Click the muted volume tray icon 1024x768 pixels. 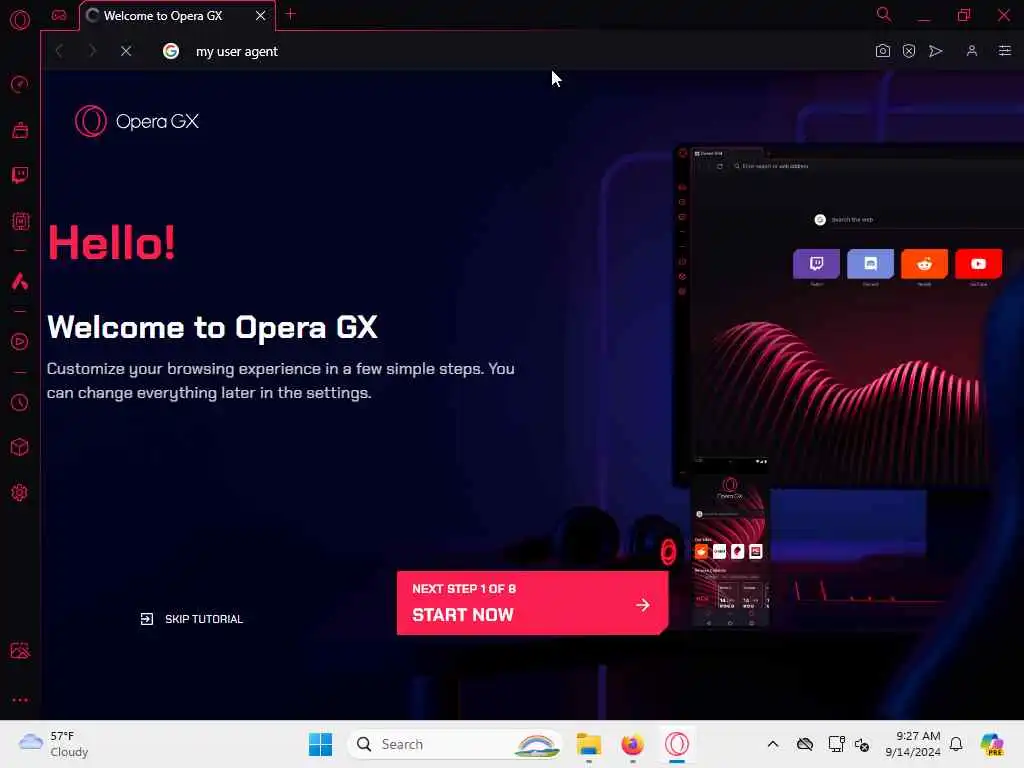pyautogui.click(x=862, y=744)
